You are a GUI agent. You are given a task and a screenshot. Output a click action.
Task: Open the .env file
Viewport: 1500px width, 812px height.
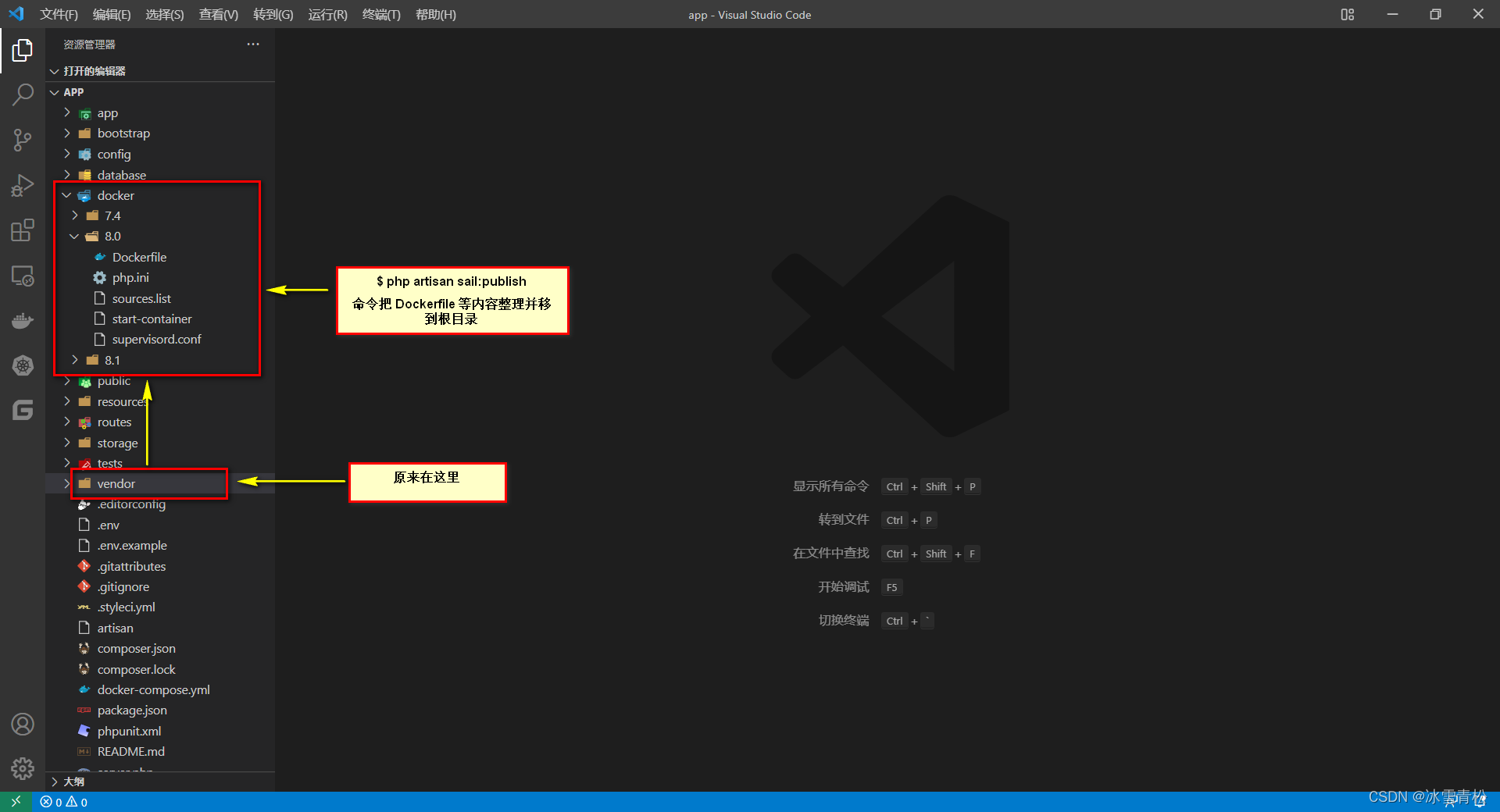click(108, 525)
